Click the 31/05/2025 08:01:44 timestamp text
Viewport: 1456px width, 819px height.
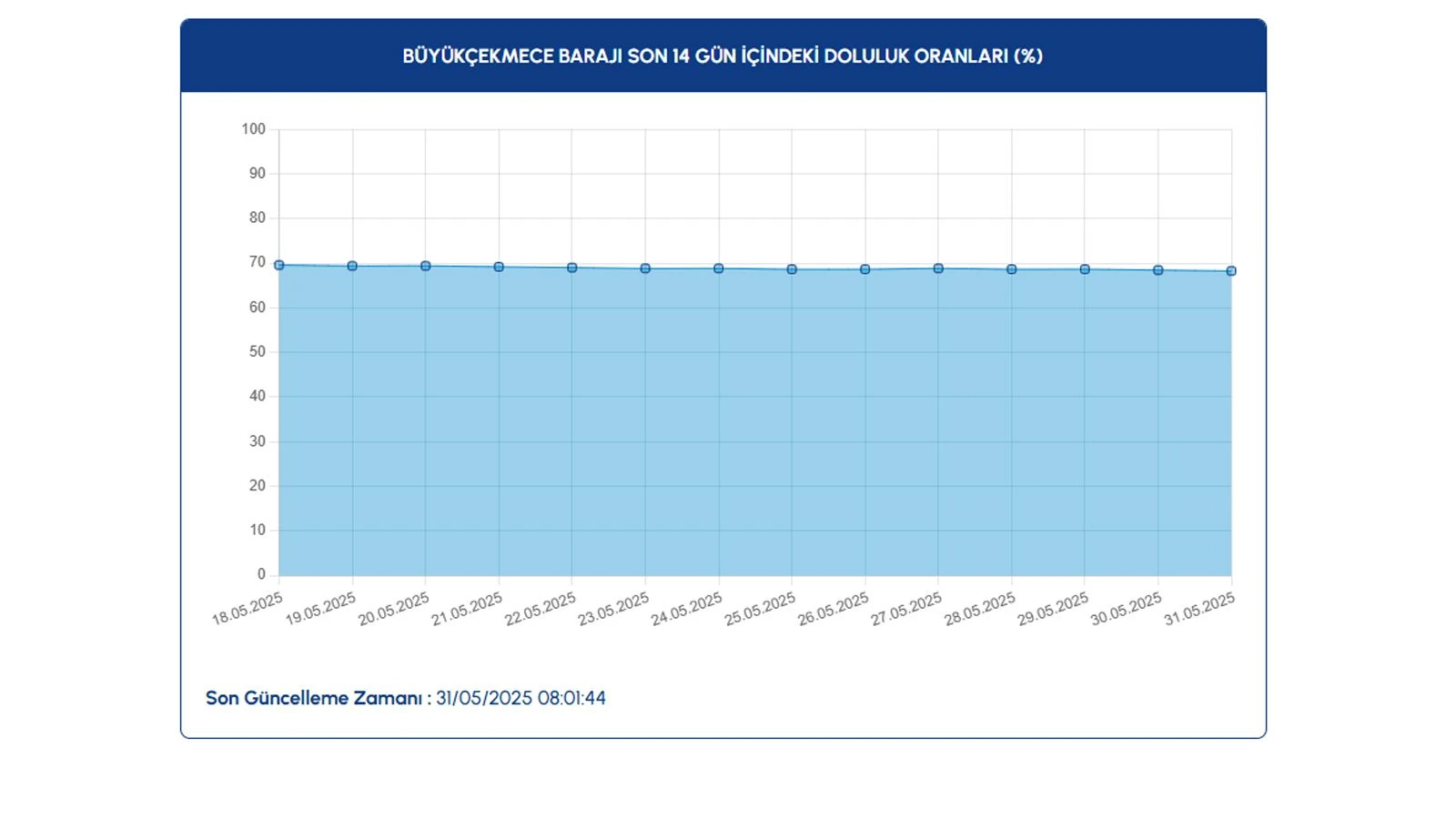click(x=521, y=699)
